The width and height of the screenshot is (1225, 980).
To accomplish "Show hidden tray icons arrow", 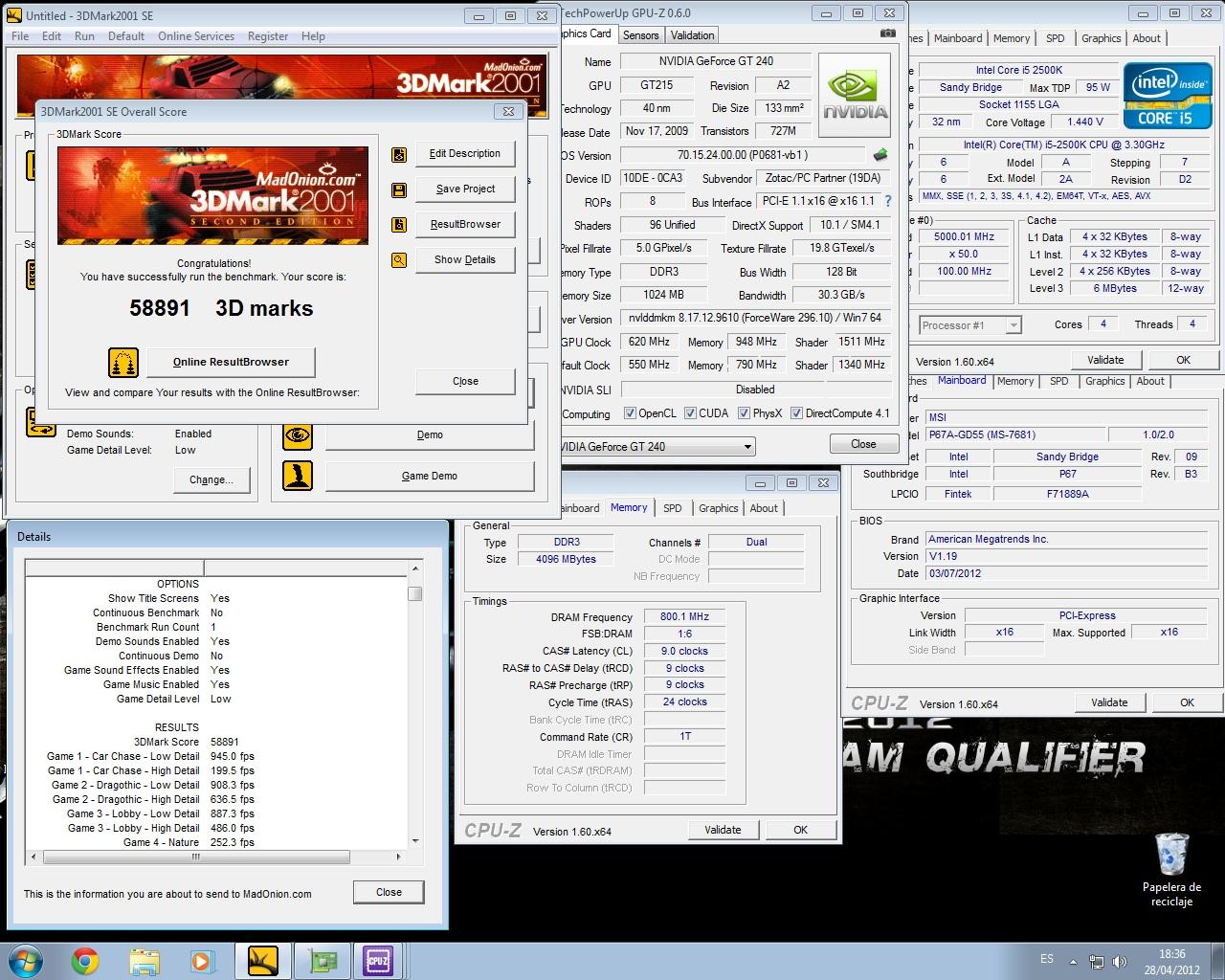I will tap(1074, 961).
